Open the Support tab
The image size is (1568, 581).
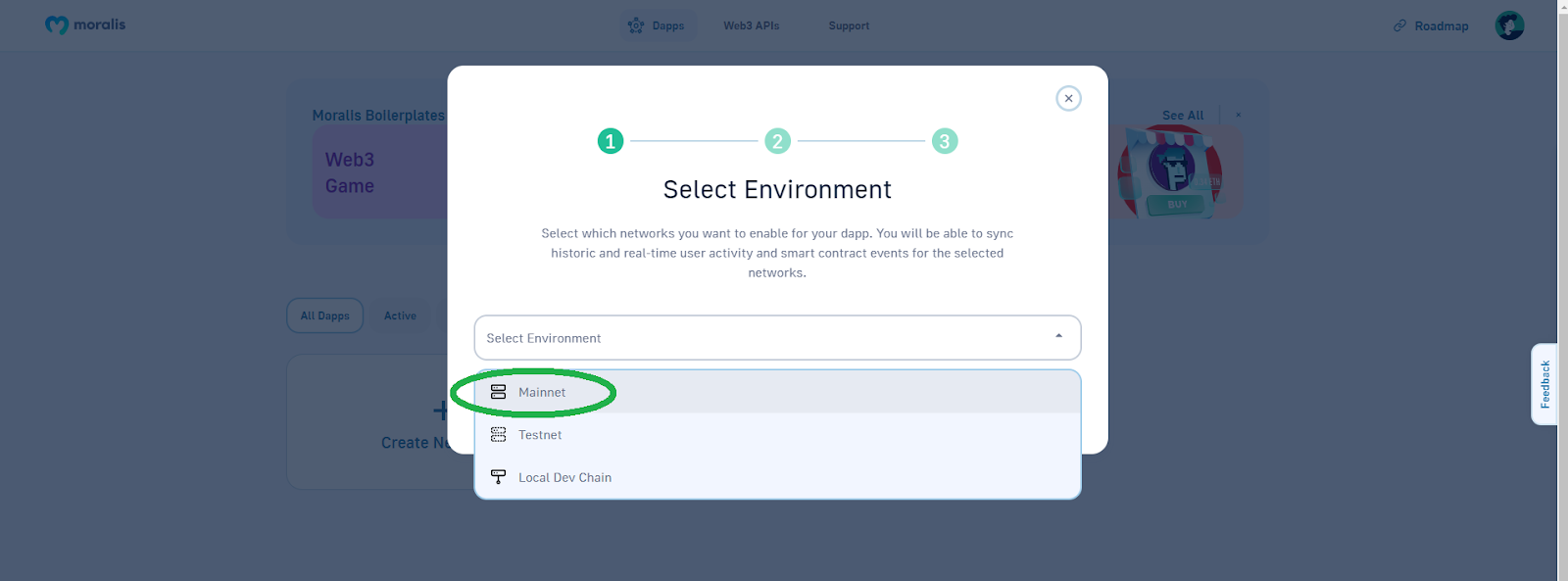(849, 25)
